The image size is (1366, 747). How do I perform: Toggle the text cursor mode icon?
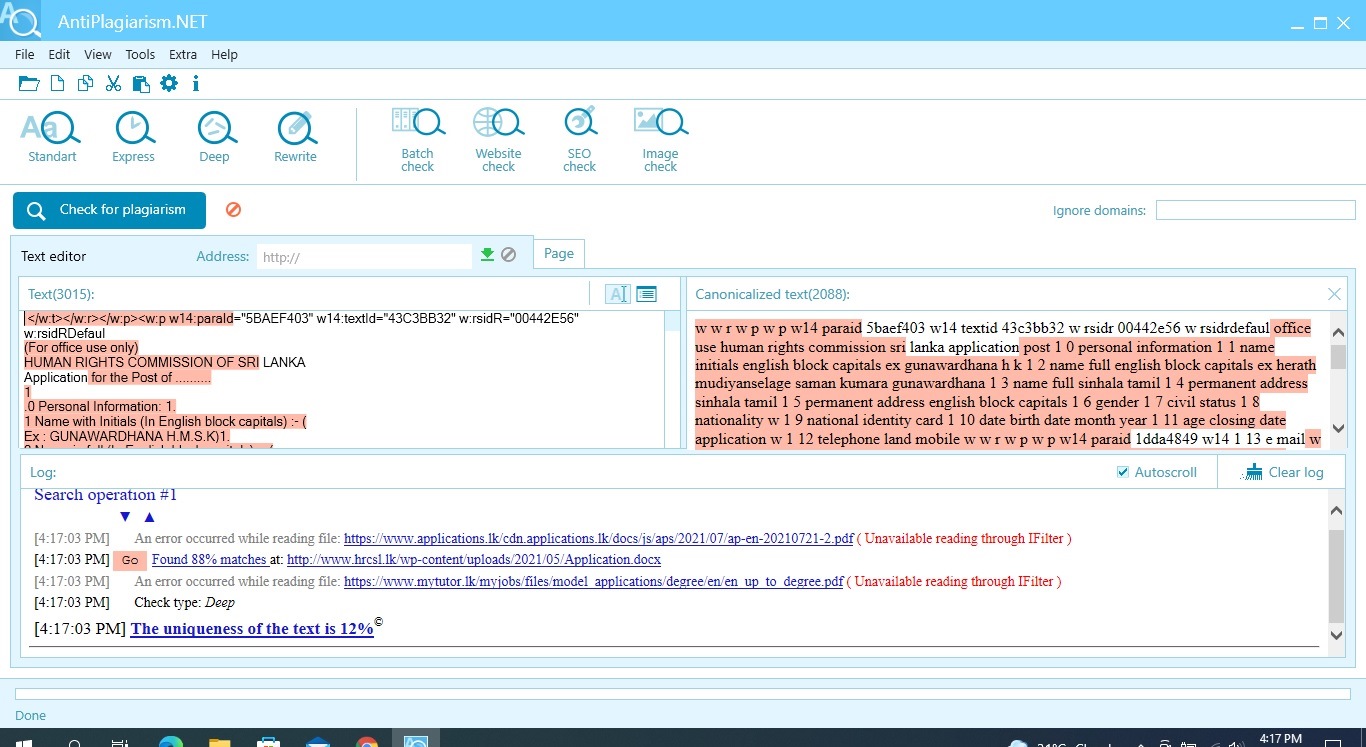click(x=618, y=294)
